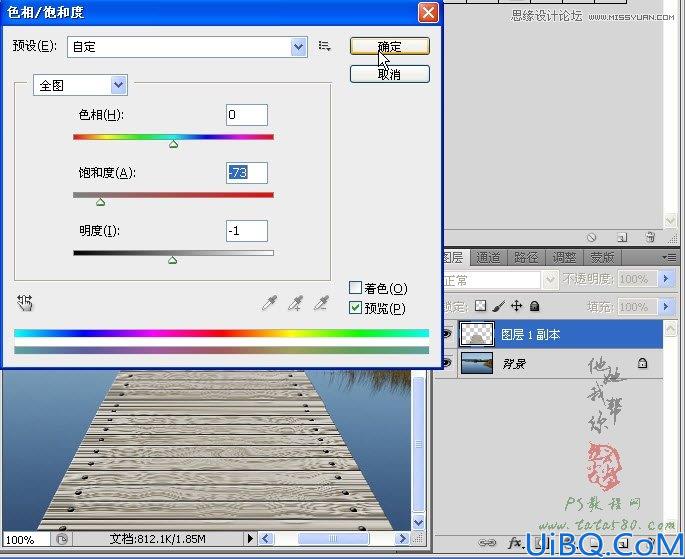Image resolution: width=685 pixels, height=559 pixels.
Task: Toggle lock transparent pixels
Action: pos(480,306)
